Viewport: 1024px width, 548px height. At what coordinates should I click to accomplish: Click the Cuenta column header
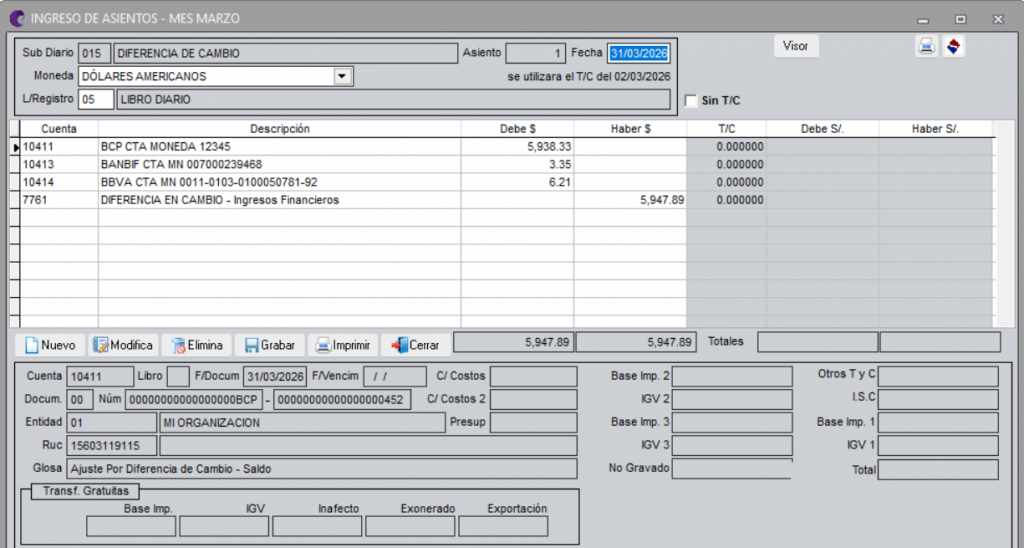tap(59, 129)
